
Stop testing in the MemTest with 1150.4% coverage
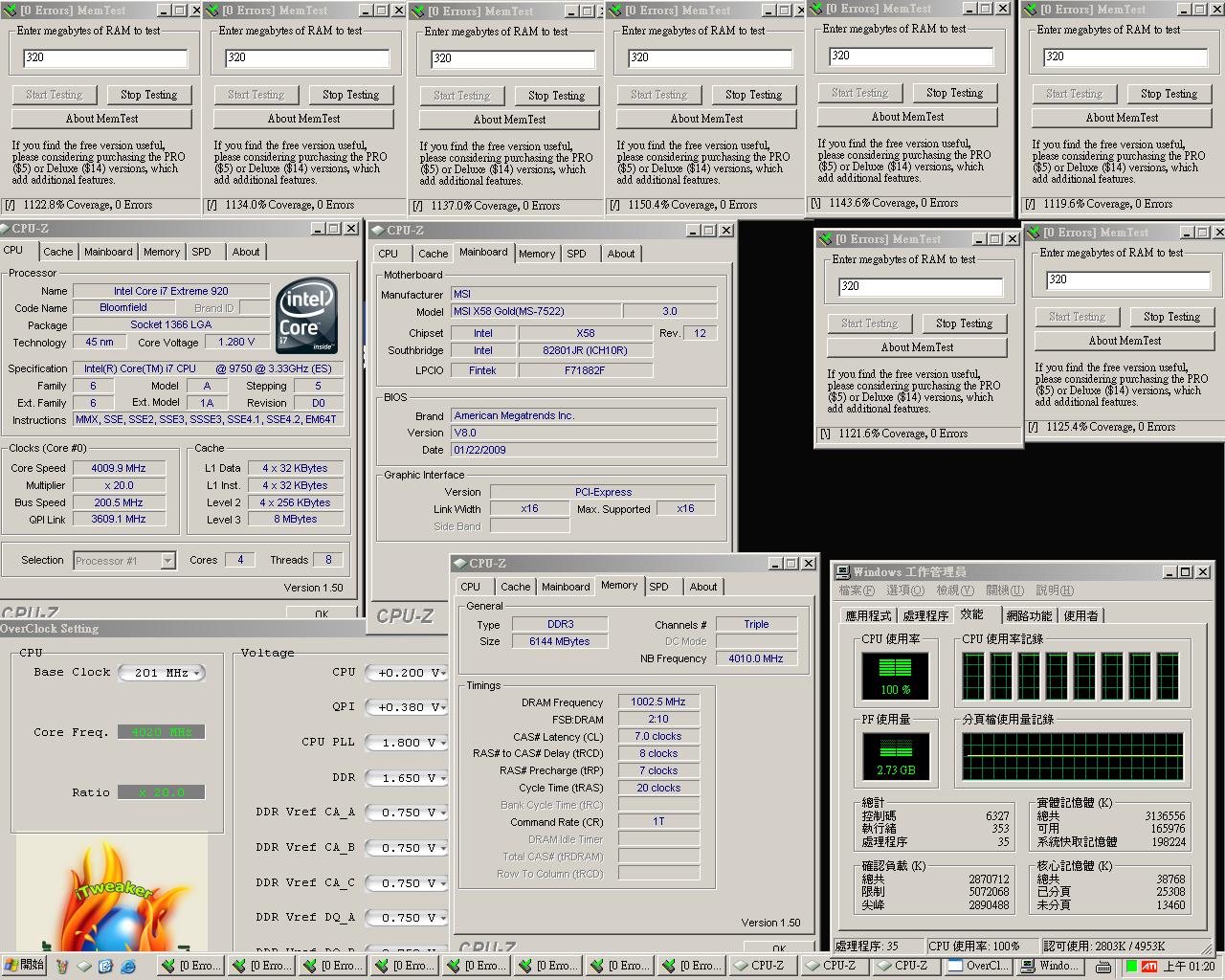point(753,95)
